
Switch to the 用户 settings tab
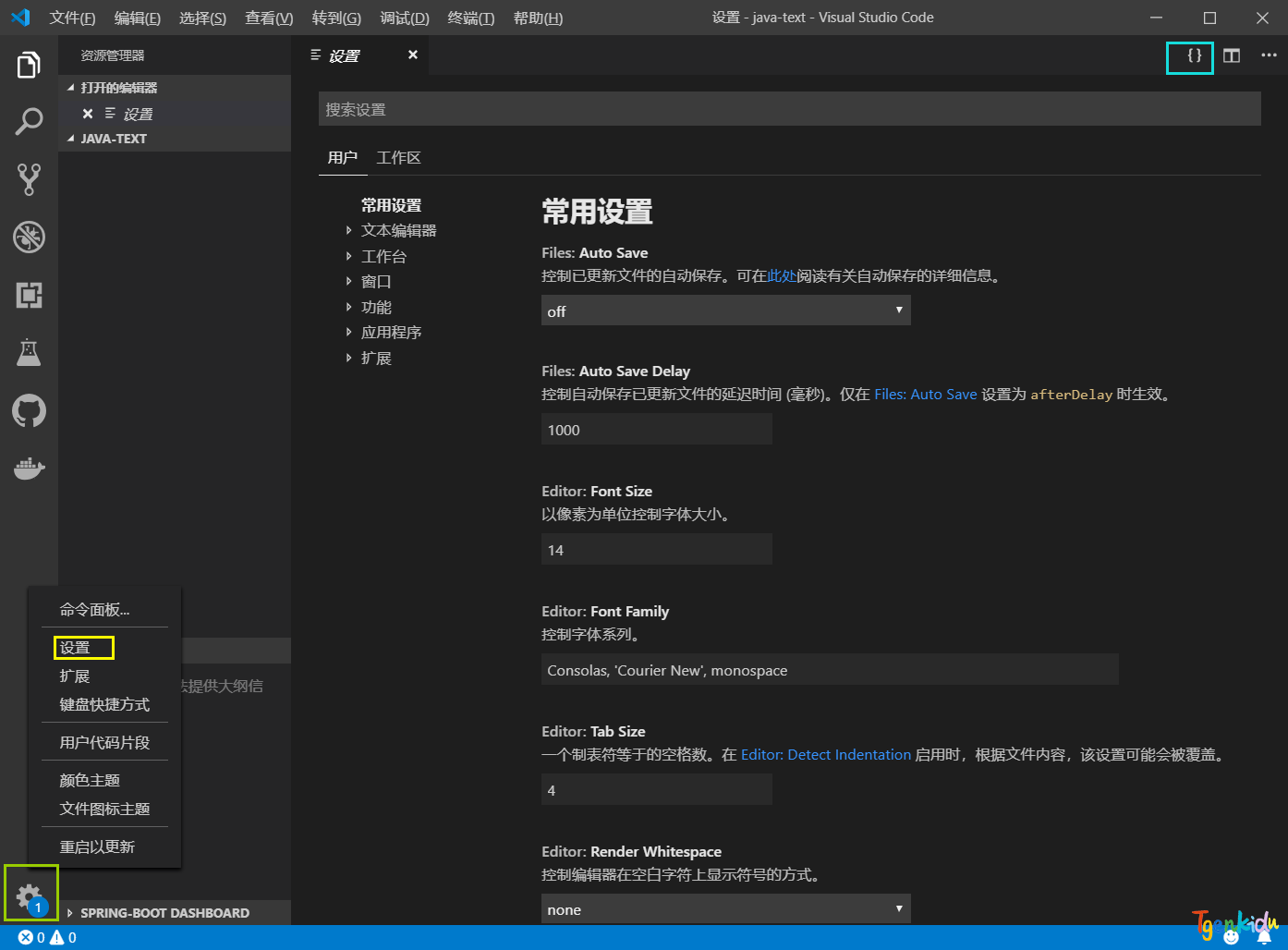343,157
